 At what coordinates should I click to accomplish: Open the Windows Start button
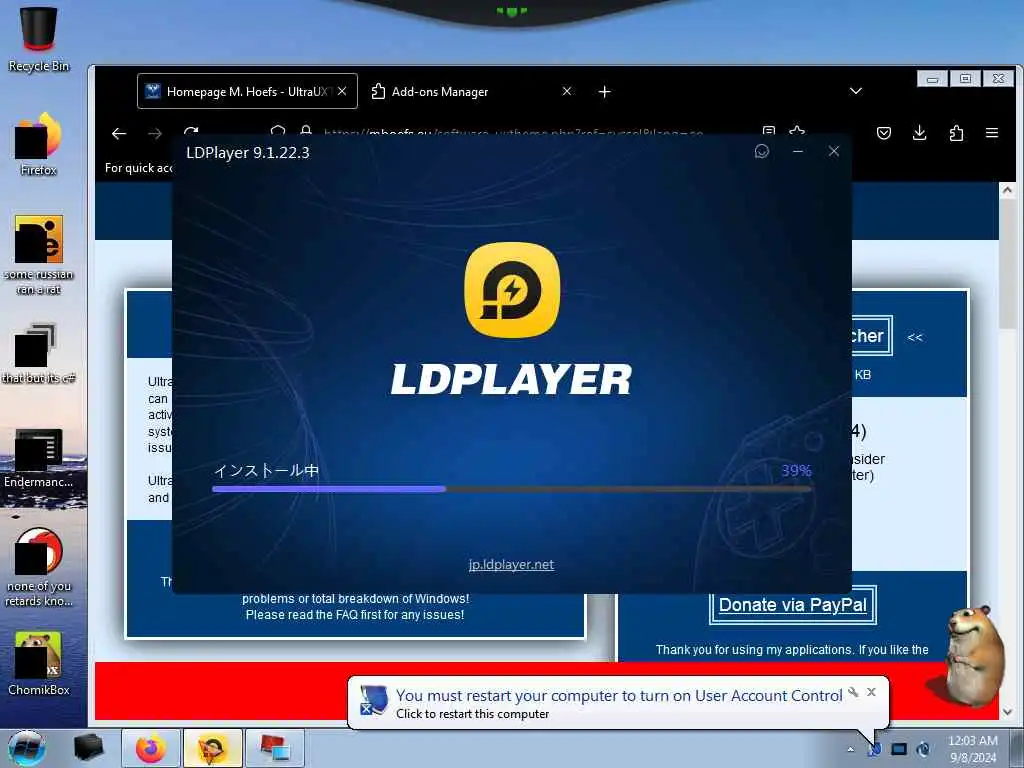27,748
